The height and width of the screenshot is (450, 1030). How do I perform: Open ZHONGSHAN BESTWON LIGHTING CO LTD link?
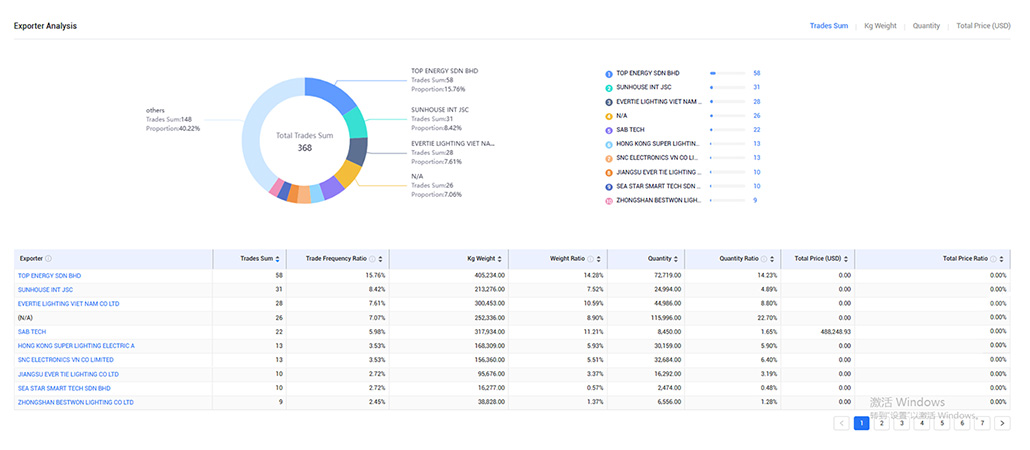76,402
